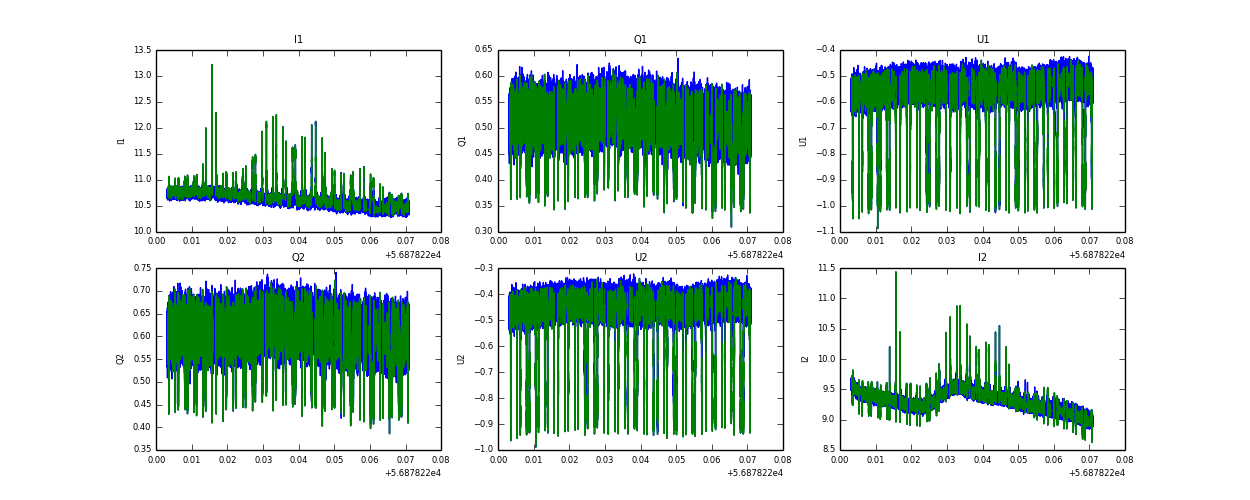1250x500 pixels.
Task: Click the rotated Q2 y-axis label
Action: tap(120, 359)
